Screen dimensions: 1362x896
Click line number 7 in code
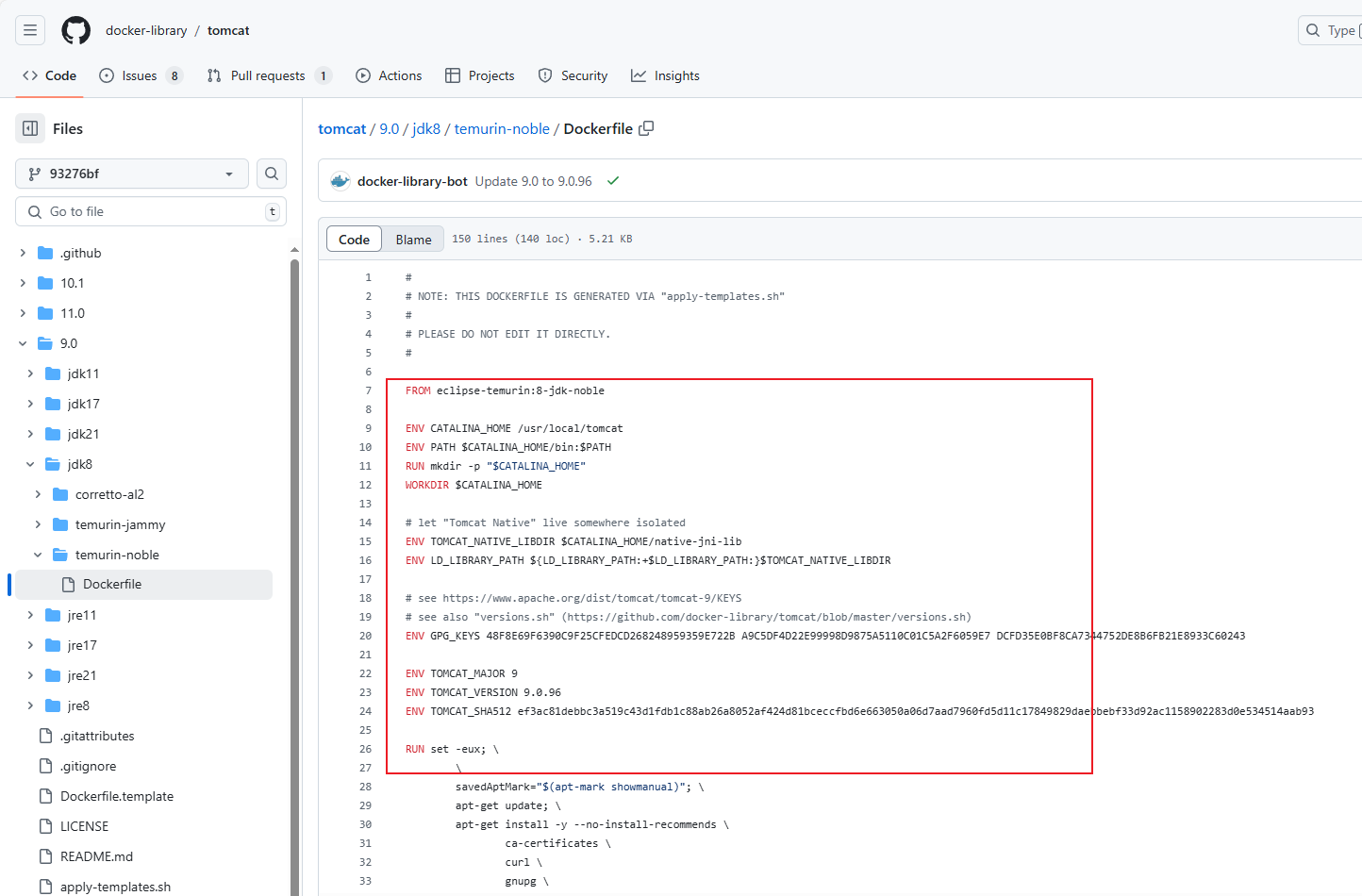pyautogui.click(x=369, y=390)
